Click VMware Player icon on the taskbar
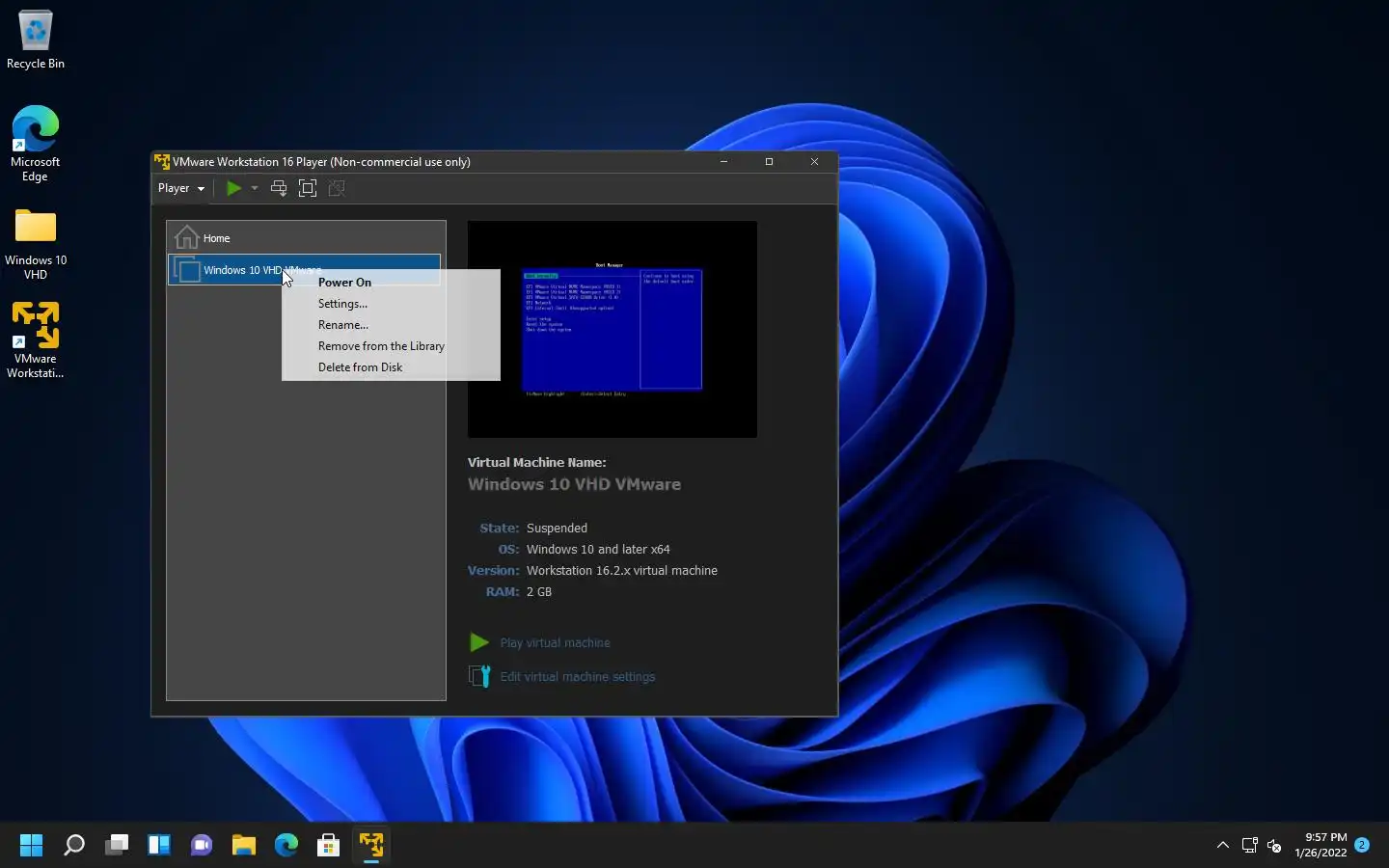The image size is (1389, 868). 371,846
